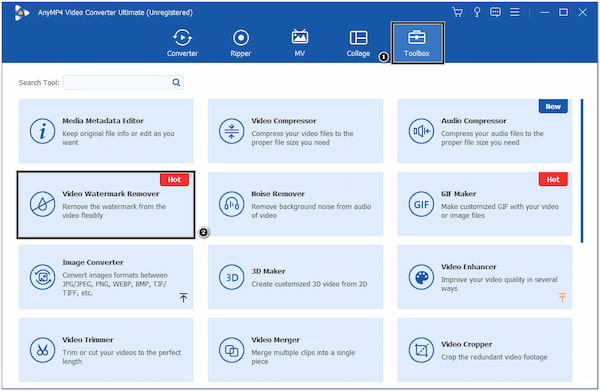Open the Video Trimmer title
600x391 pixels.
pyautogui.click(x=88, y=340)
